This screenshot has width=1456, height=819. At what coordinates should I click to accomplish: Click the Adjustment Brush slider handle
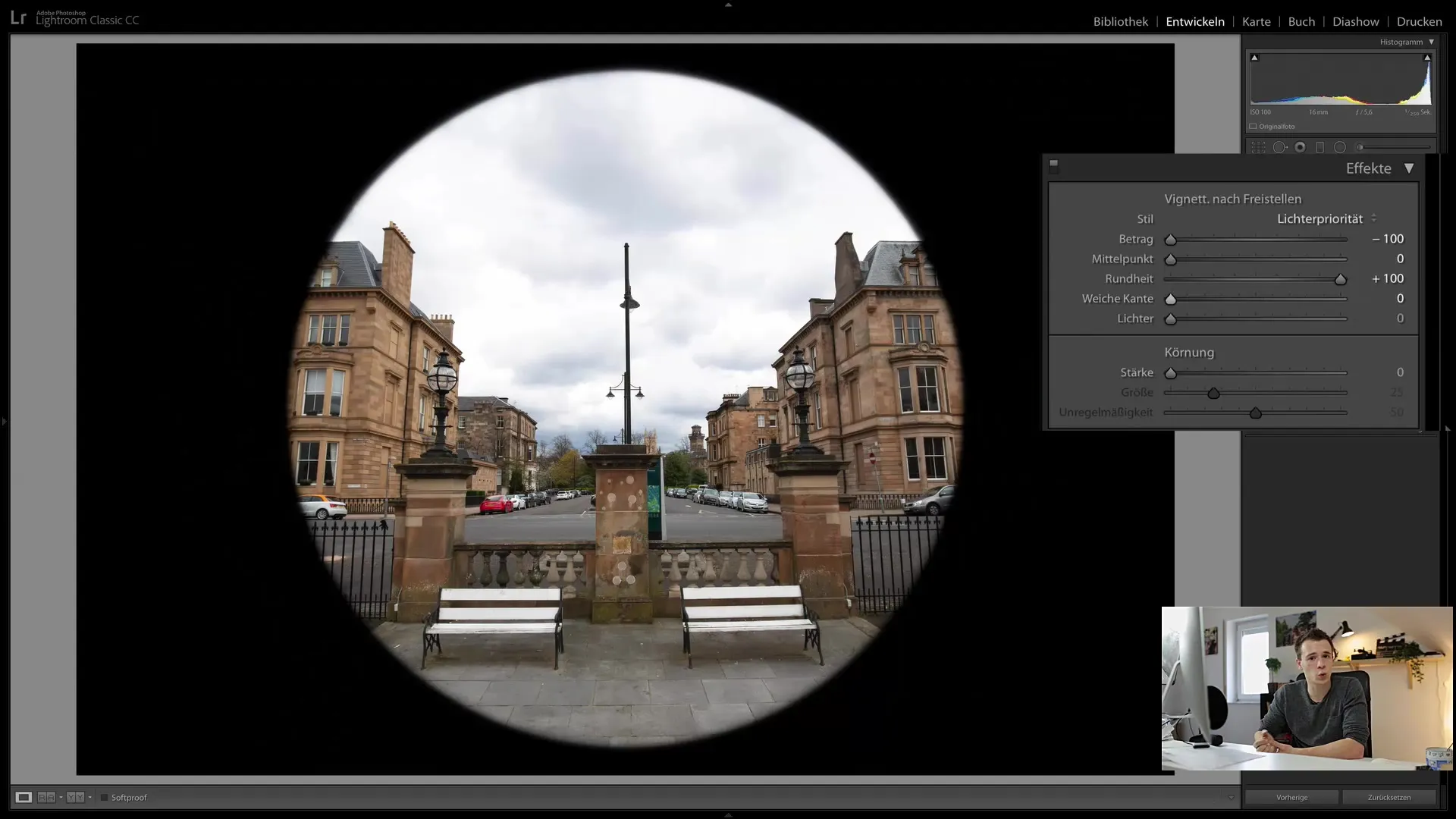[1360, 147]
